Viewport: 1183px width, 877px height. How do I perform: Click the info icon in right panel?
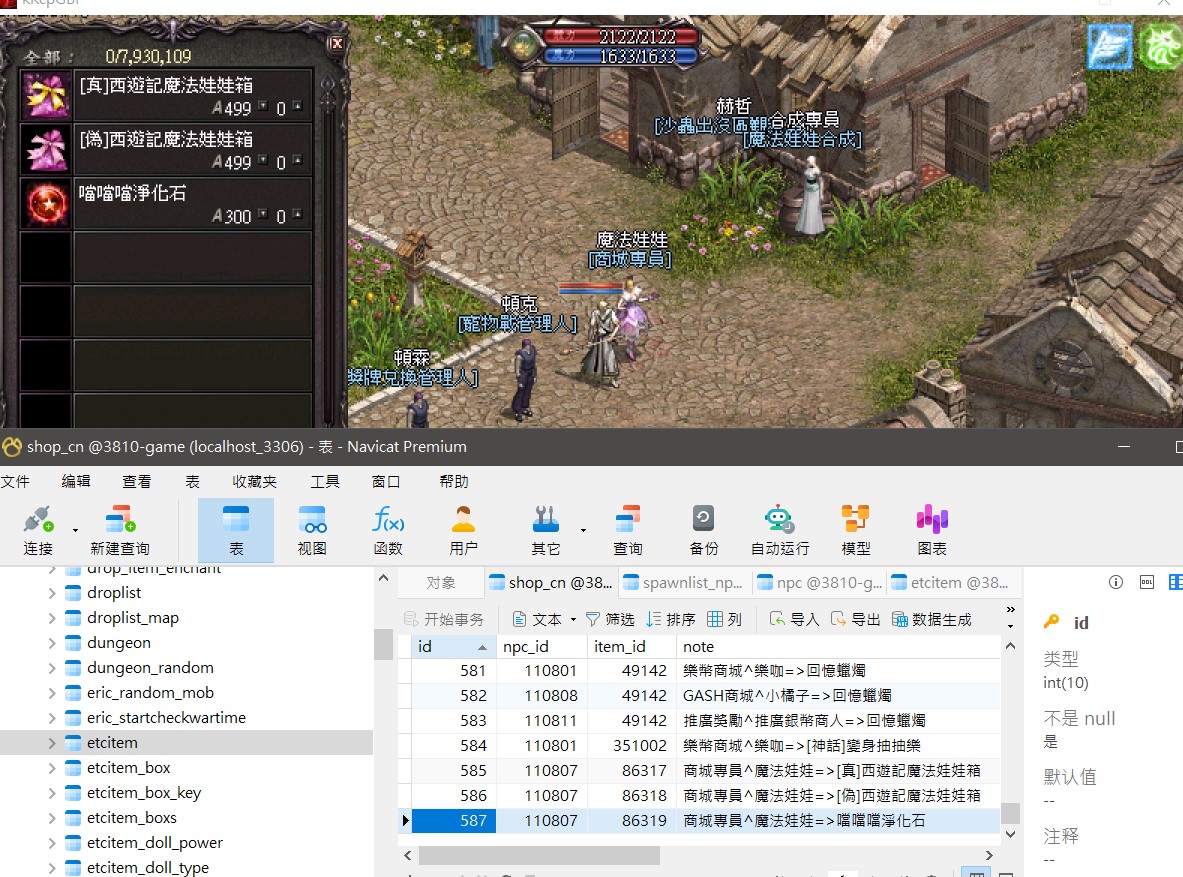[x=1116, y=582]
